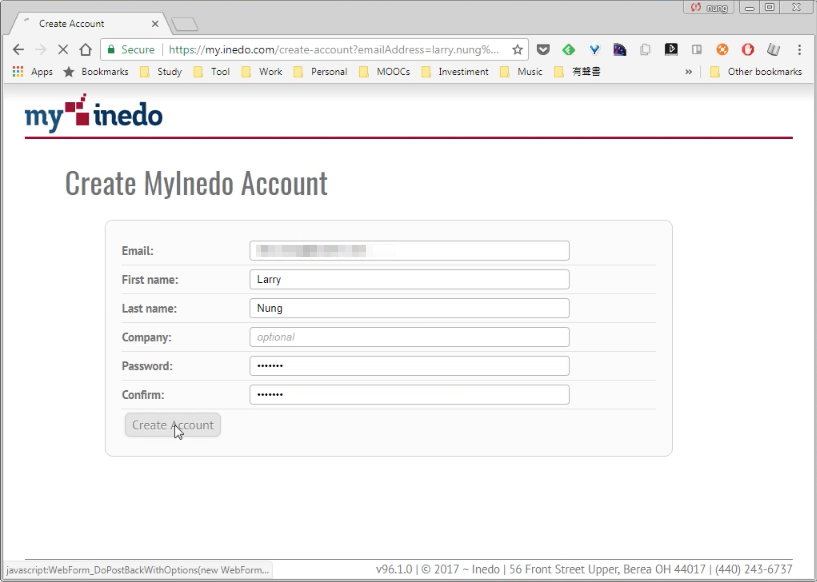Viewport: 817px width, 582px height.
Task: Click the Pocket extension icon
Action: 543,49
